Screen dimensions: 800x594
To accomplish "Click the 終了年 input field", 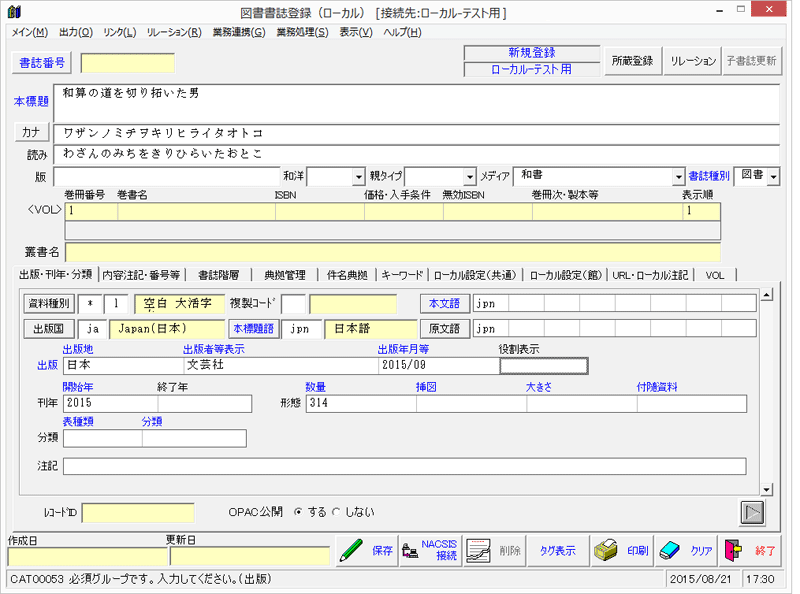I will 205,404.
